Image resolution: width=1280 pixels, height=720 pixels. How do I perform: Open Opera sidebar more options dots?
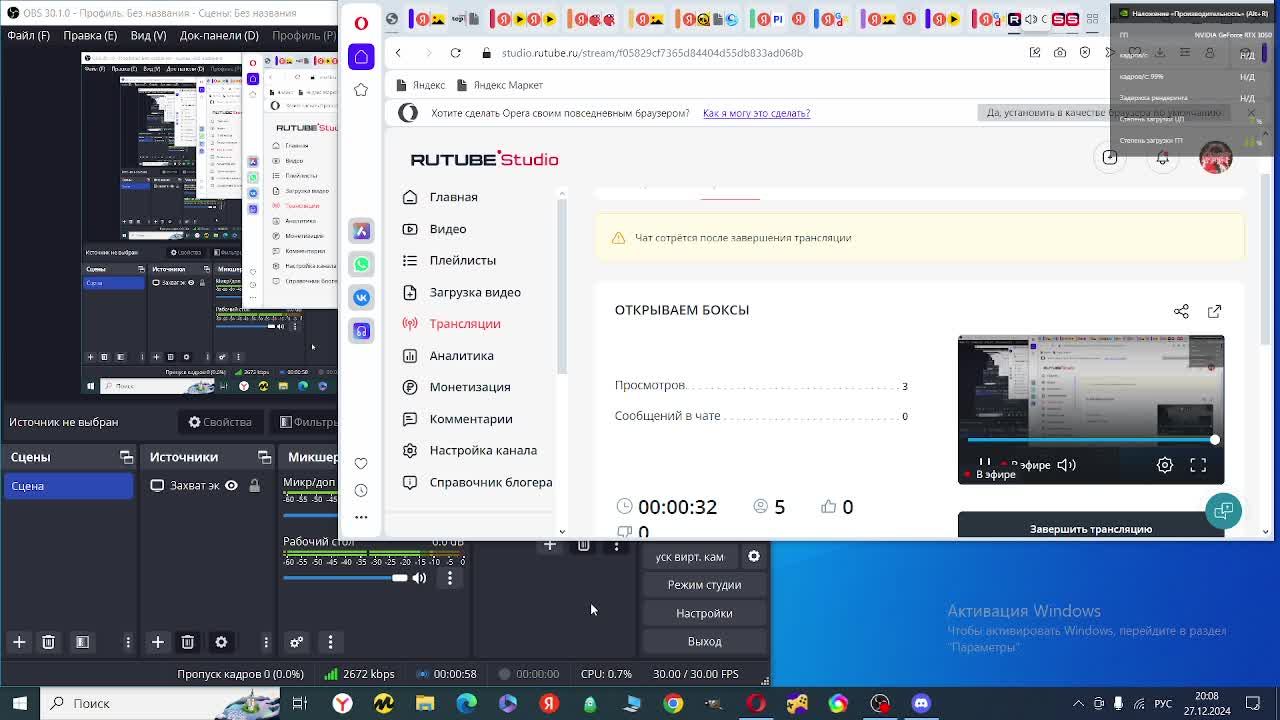click(361, 517)
